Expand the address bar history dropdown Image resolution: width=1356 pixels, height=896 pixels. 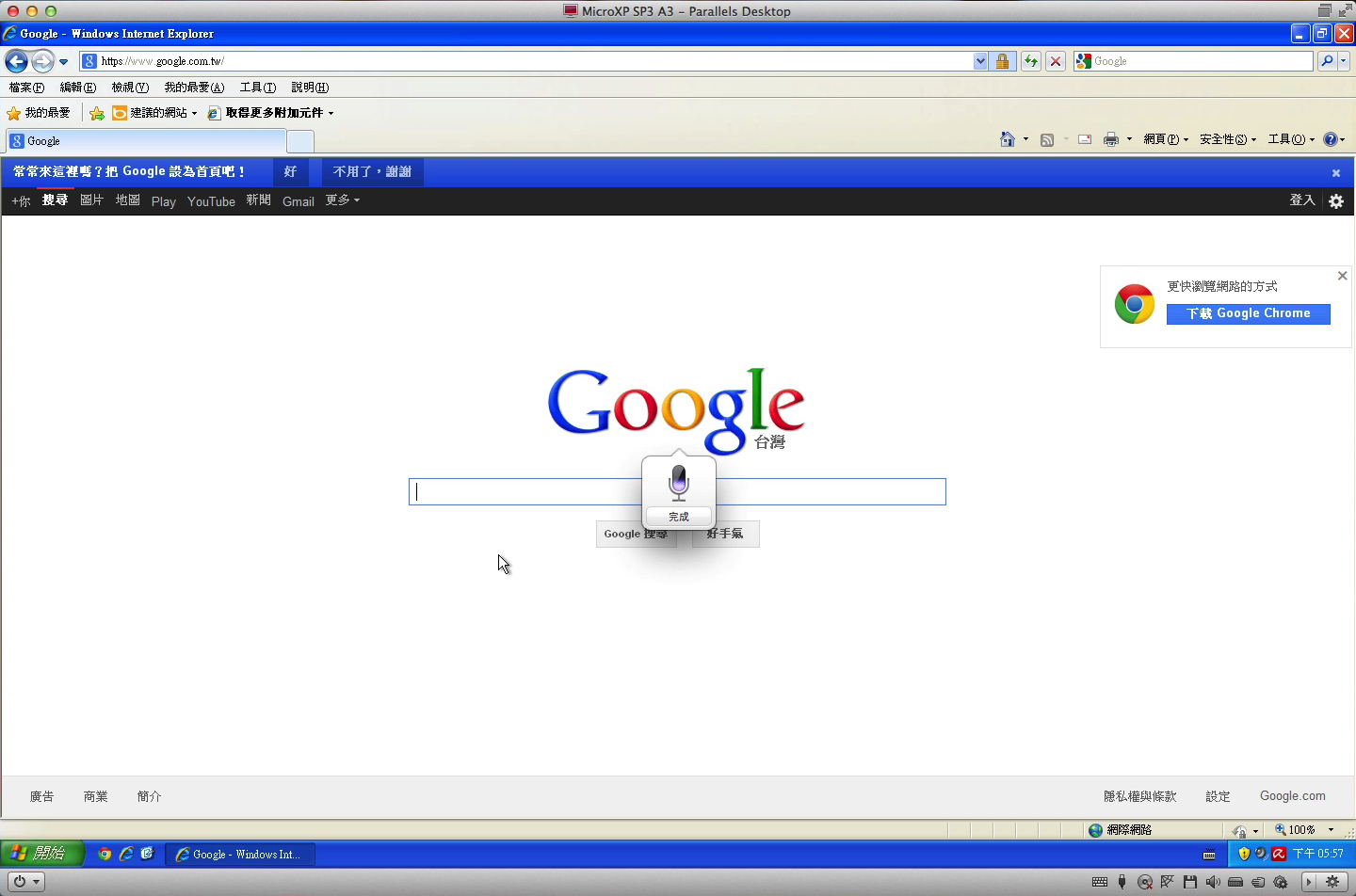(x=980, y=61)
